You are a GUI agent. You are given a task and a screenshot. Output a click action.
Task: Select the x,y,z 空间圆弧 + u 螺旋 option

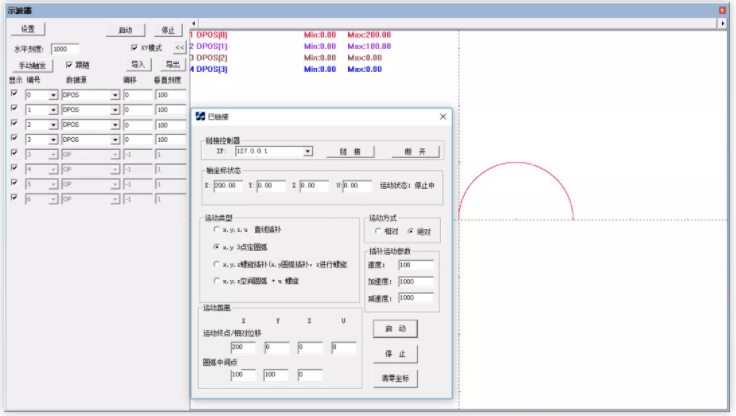(216, 281)
